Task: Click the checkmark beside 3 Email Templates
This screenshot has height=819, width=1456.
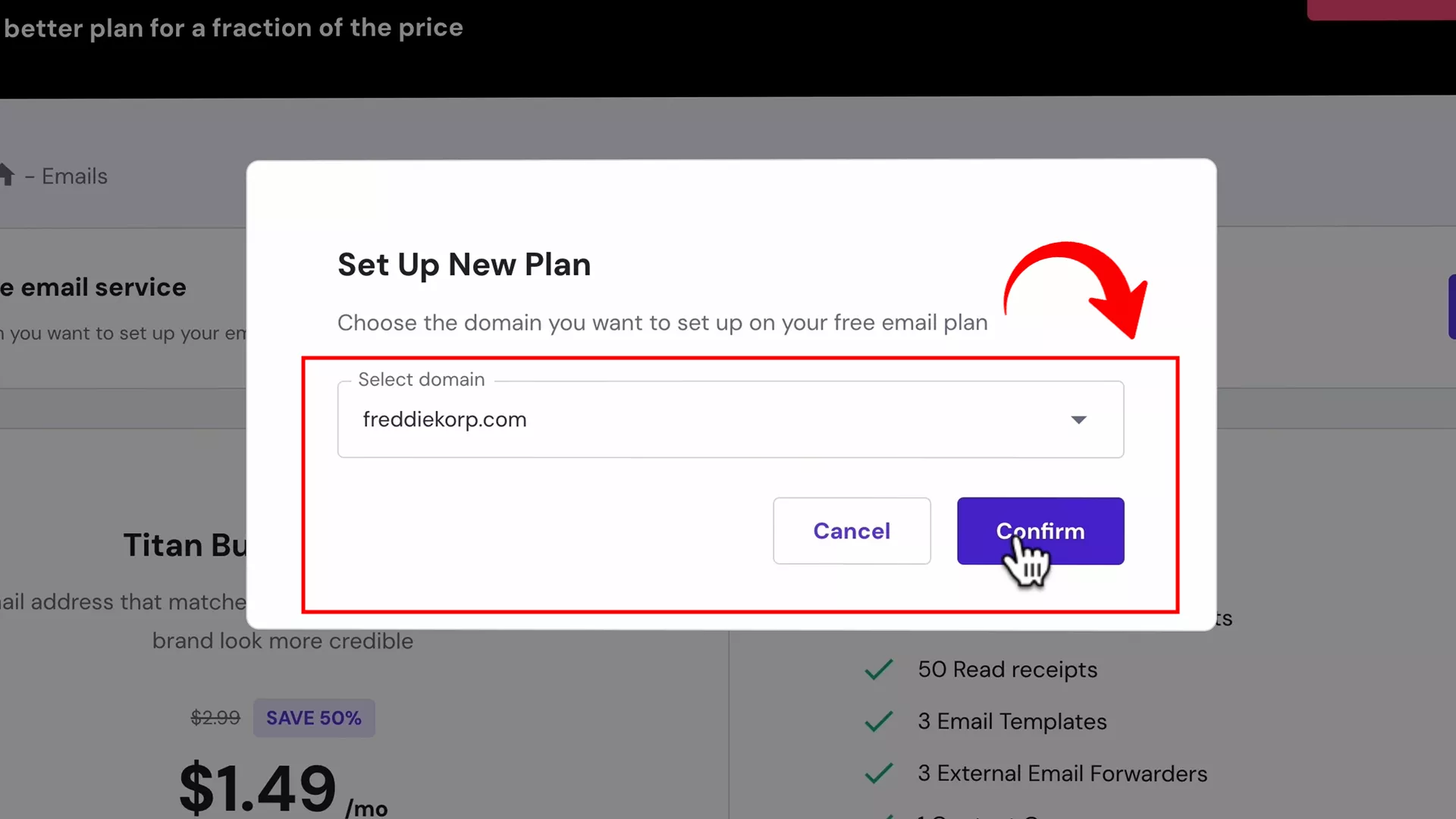Action: (878, 721)
